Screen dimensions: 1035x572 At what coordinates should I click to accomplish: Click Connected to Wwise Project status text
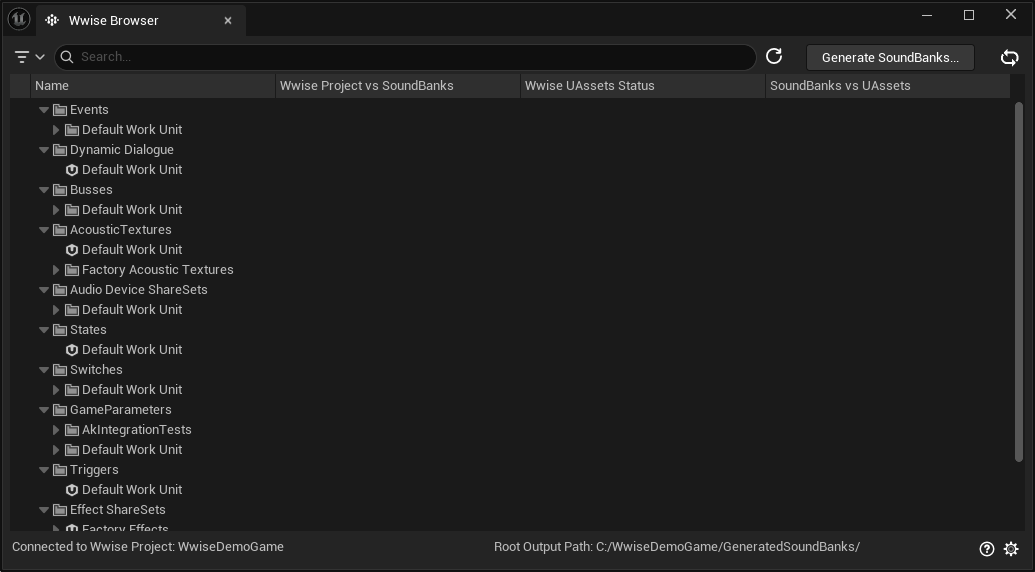(x=148, y=547)
